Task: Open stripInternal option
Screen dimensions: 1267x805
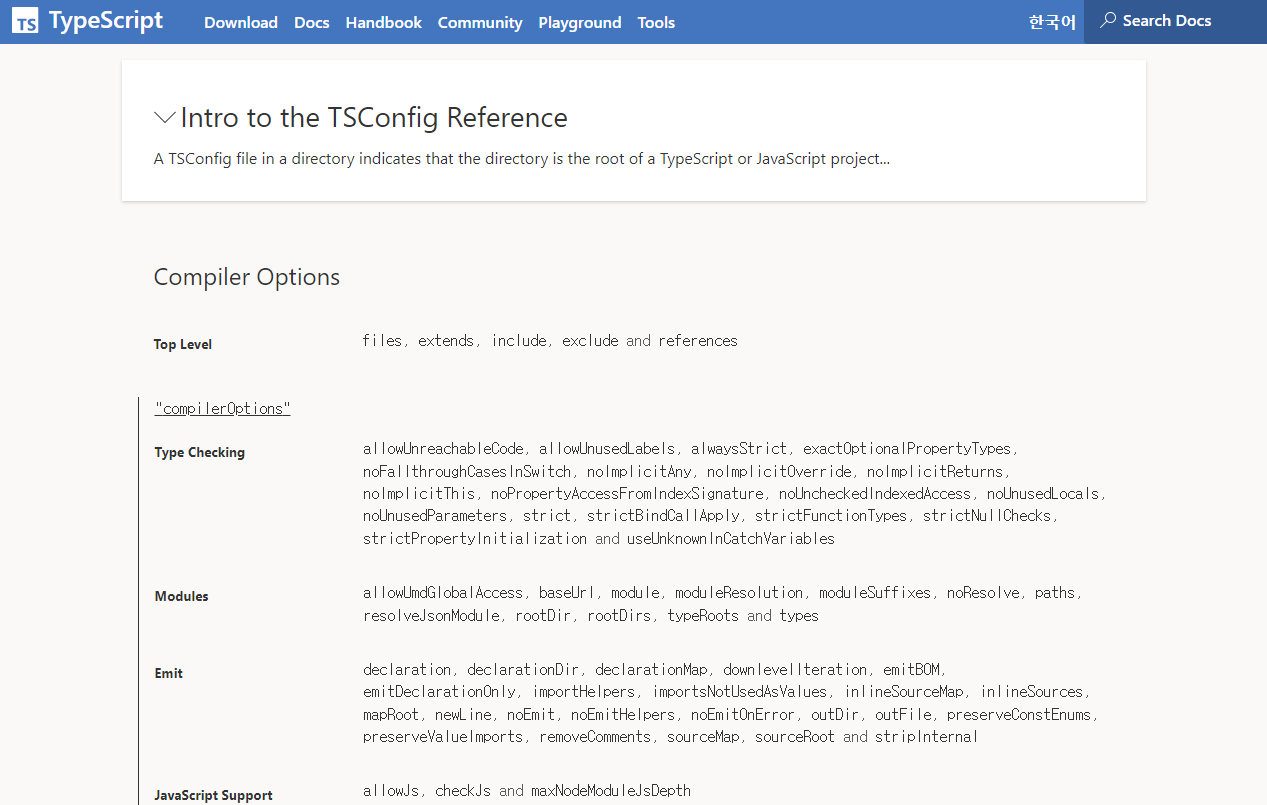Action: (x=925, y=737)
